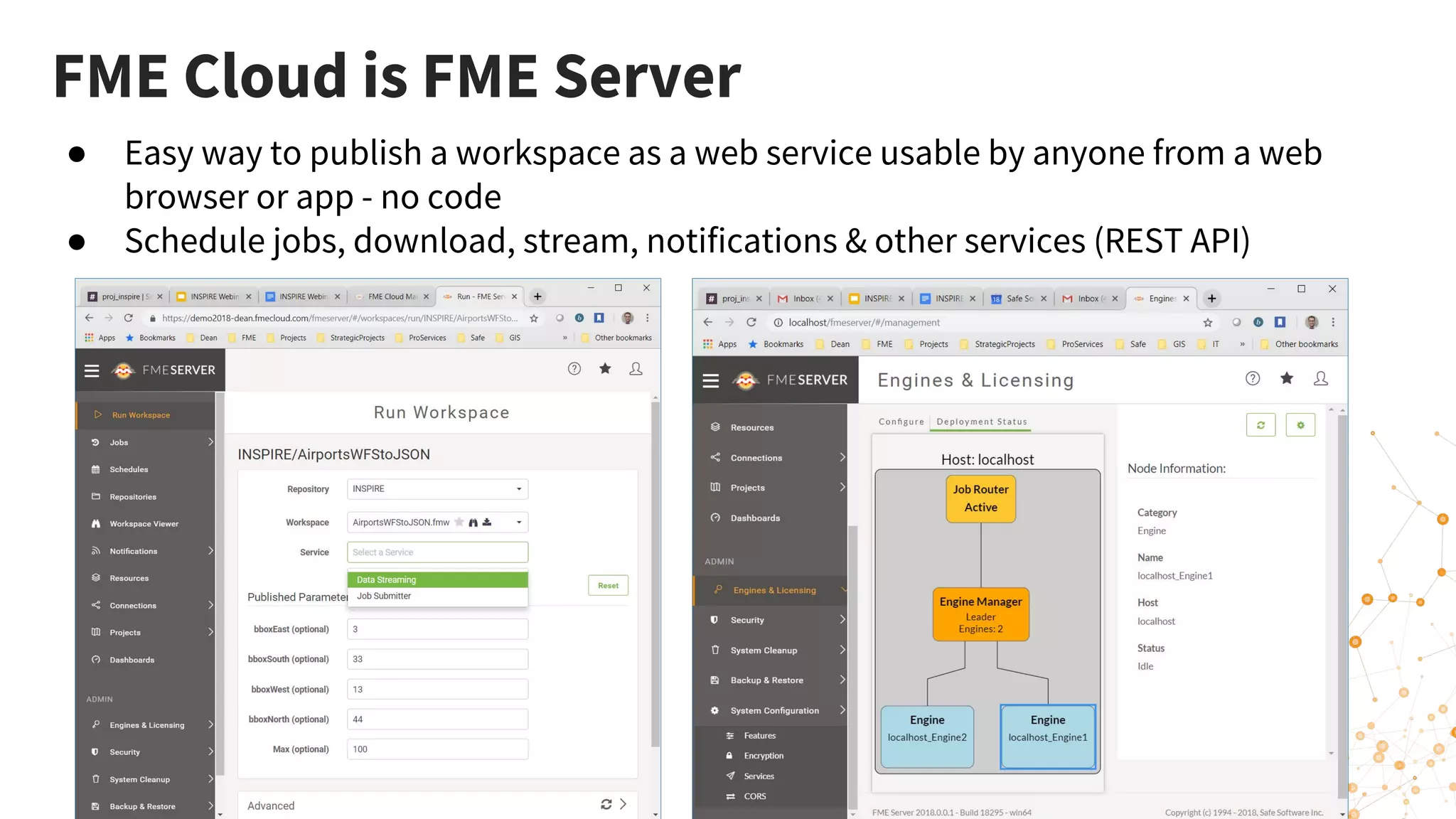
Task: Open hamburger menu in left FME Server window
Action: coord(92,370)
